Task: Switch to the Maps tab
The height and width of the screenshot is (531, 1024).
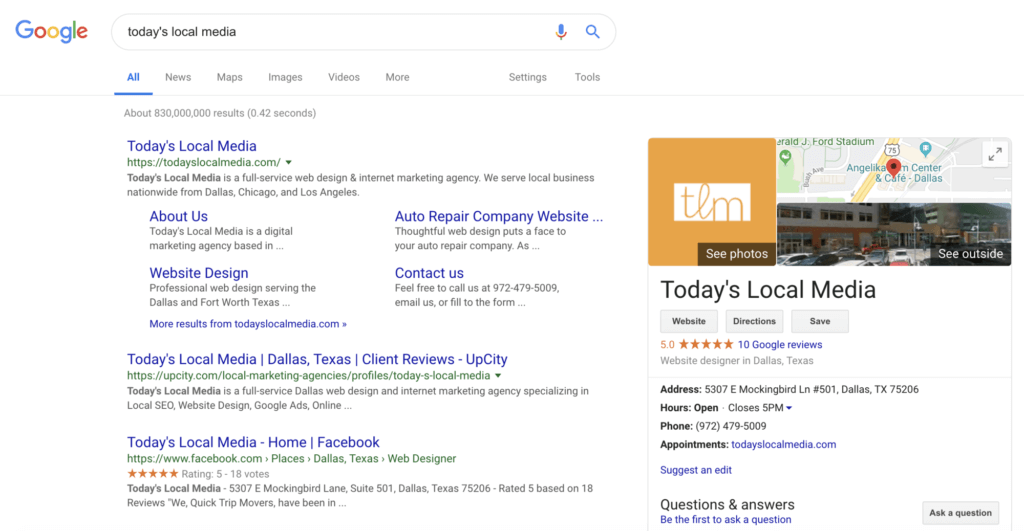Action: click(229, 77)
